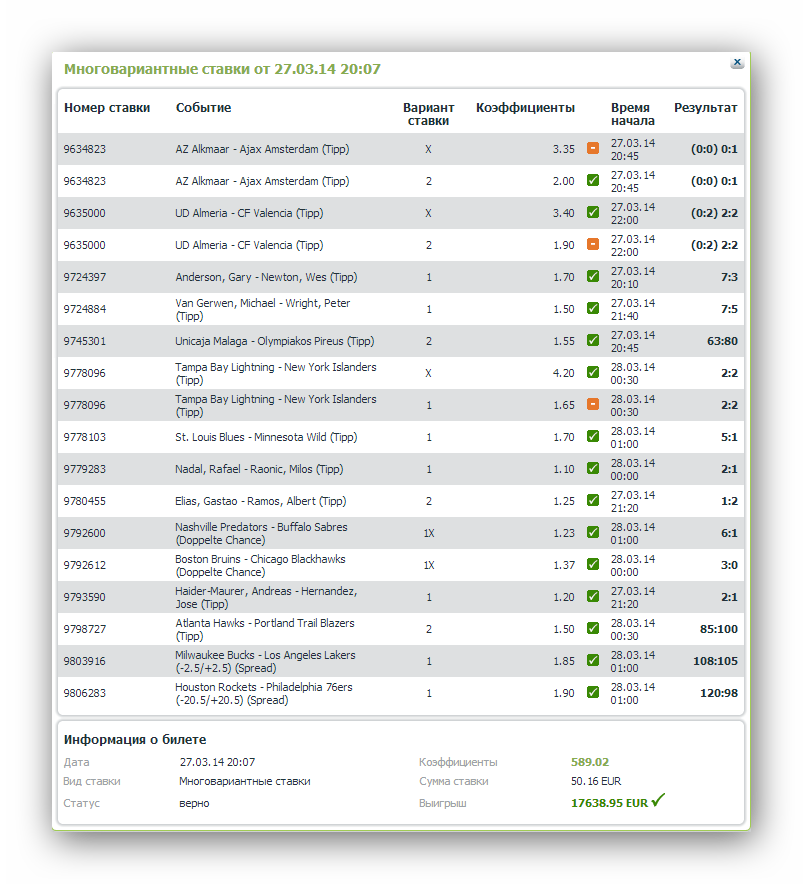Click the stake amount 50.16 EUR
The image size is (803, 884).
[596, 781]
